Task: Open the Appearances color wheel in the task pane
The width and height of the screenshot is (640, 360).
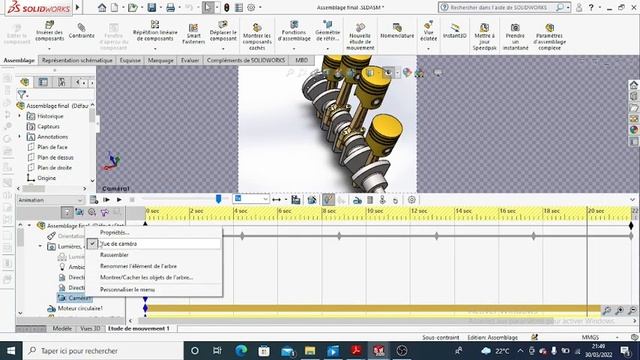Action: (633, 130)
